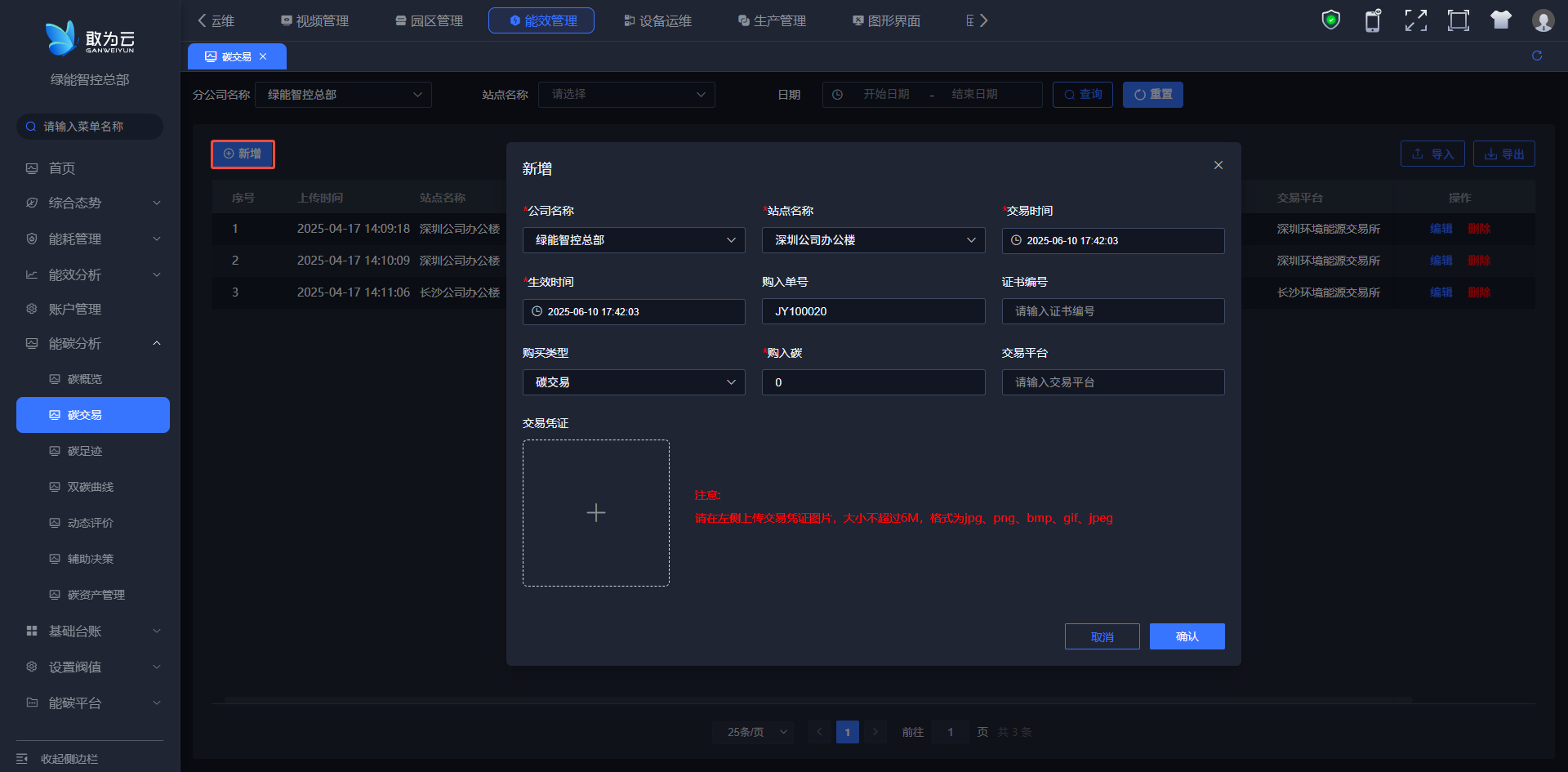Open the 25条/页 page size dropdown
Screen dimensions: 1568x772
coord(754,732)
